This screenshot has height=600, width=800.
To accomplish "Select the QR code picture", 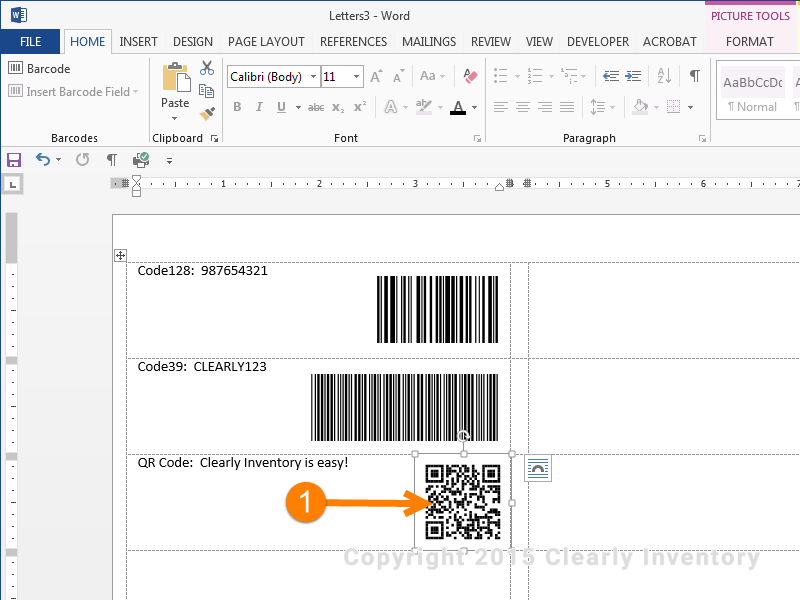I will pos(463,503).
